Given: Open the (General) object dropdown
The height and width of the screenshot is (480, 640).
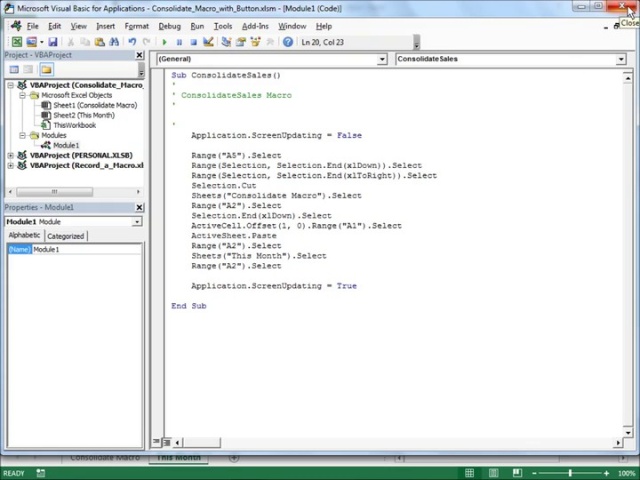Looking at the screenshot, I should [x=381, y=59].
